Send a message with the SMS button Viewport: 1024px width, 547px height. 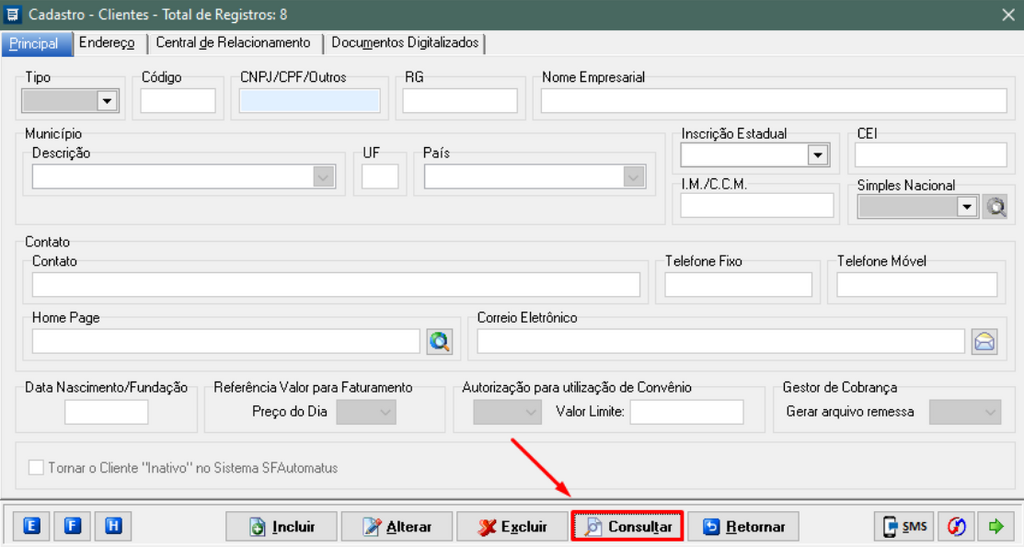tap(905, 526)
